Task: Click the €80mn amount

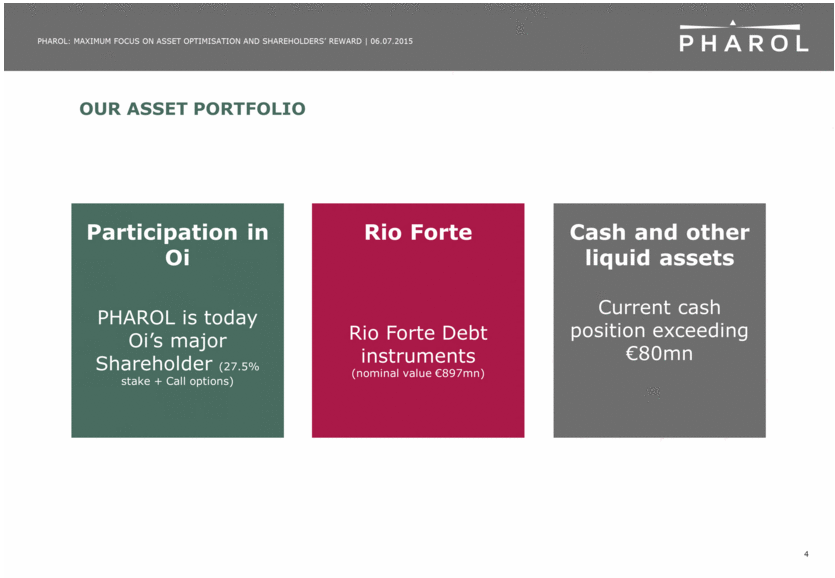Action: pyautogui.click(x=659, y=353)
